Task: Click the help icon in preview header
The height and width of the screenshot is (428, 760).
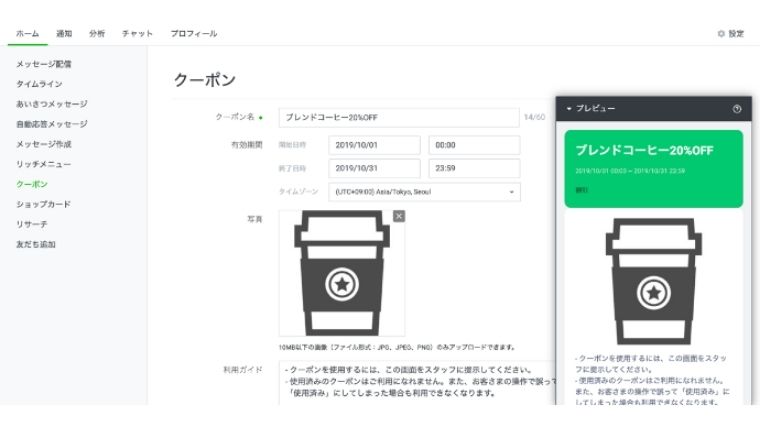Action: point(737,108)
